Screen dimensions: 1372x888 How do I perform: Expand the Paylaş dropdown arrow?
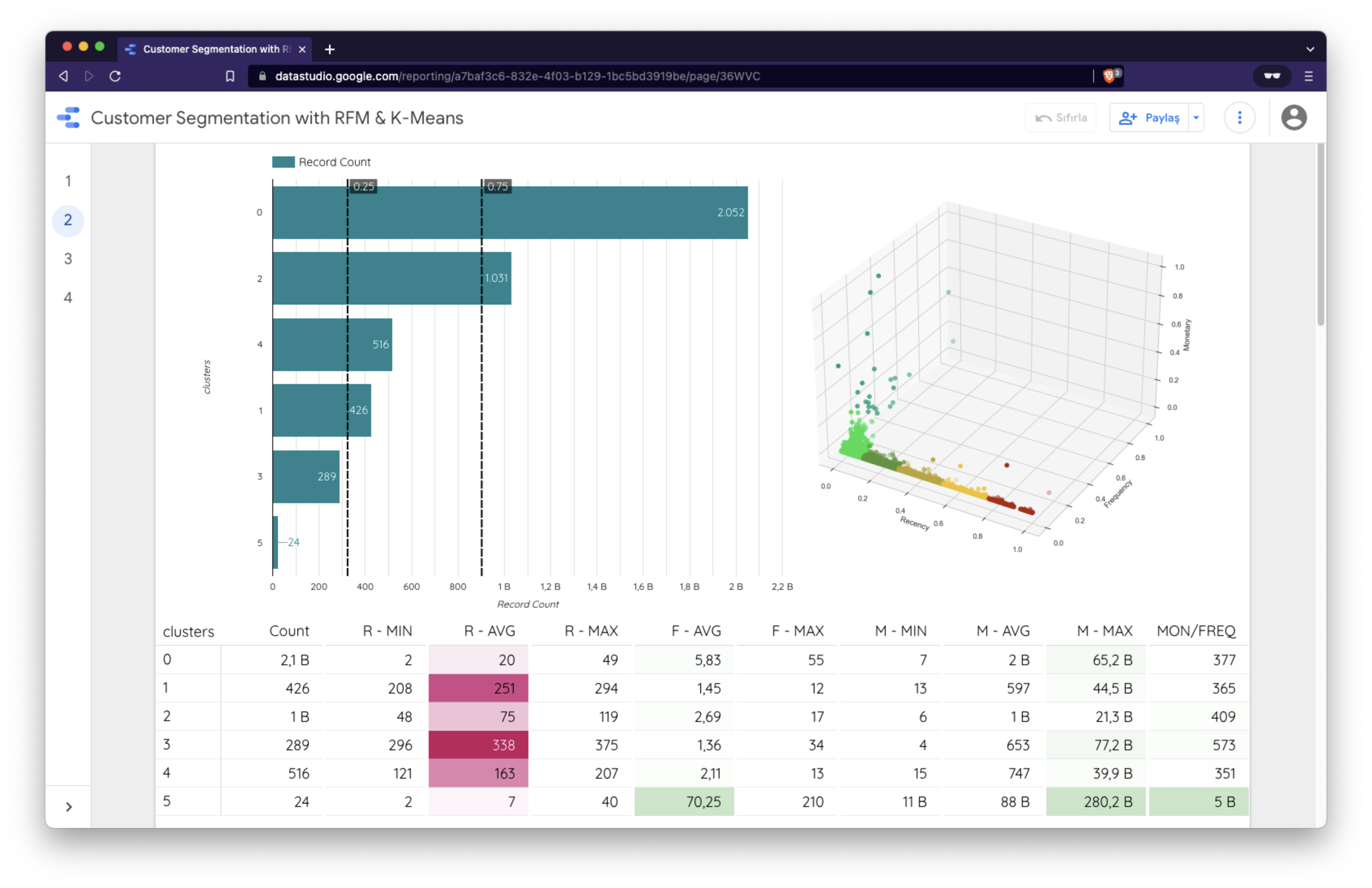(1196, 117)
